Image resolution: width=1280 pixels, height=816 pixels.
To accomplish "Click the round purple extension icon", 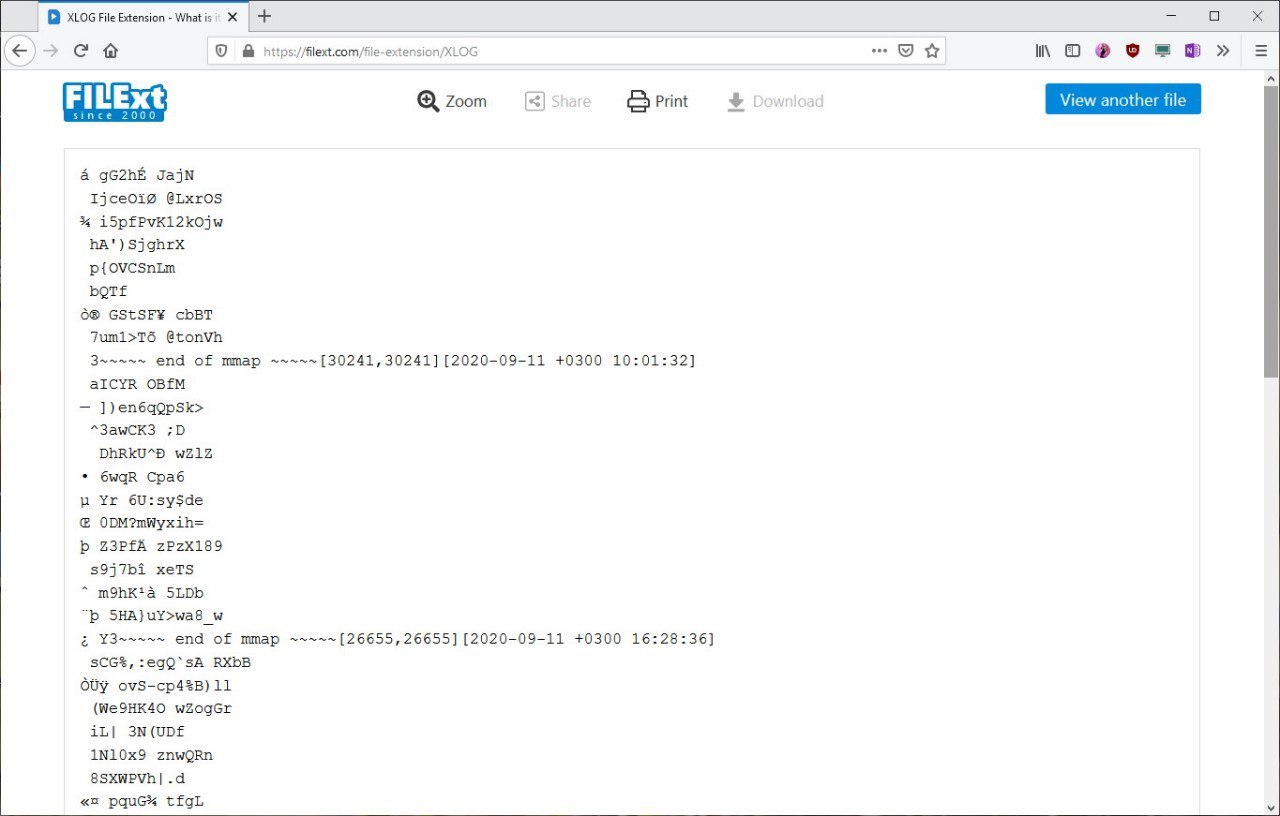I will 1103,51.
